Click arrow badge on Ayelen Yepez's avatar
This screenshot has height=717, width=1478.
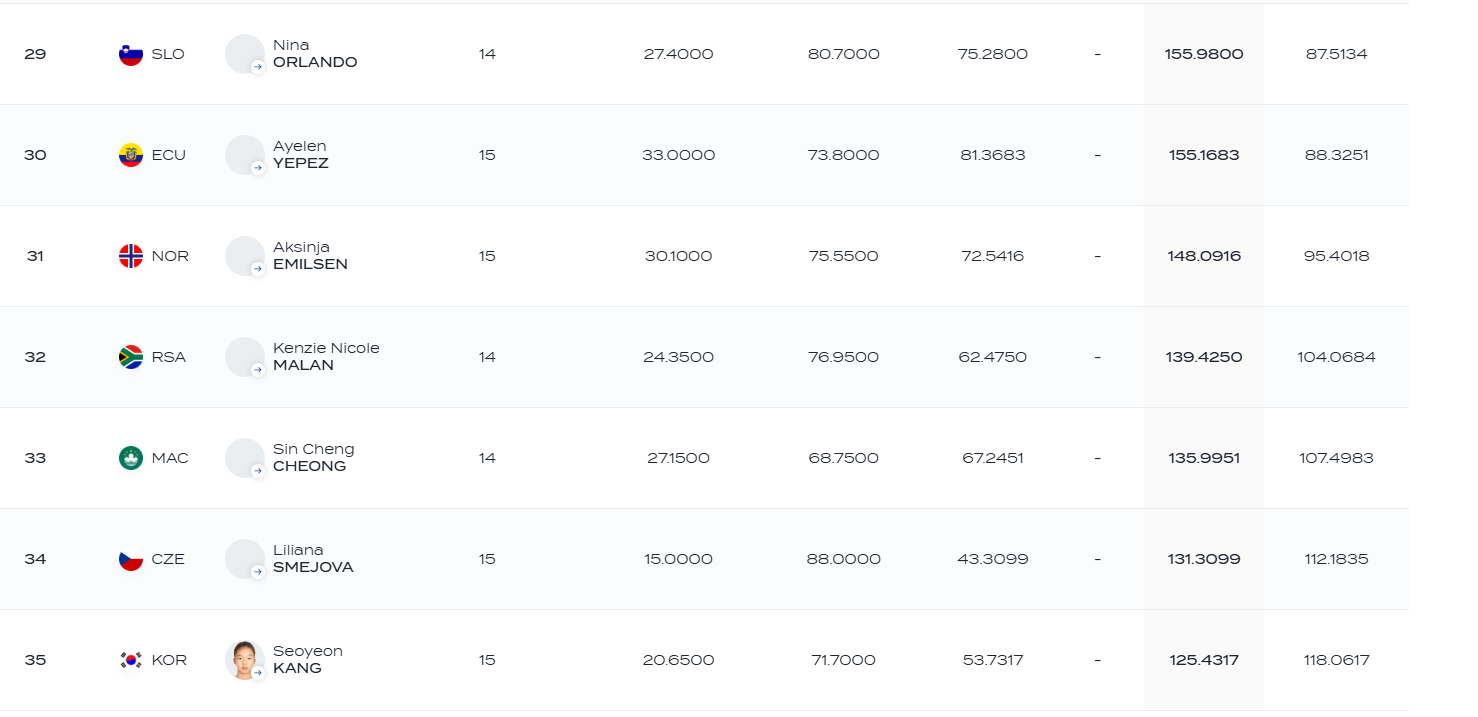click(257, 168)
